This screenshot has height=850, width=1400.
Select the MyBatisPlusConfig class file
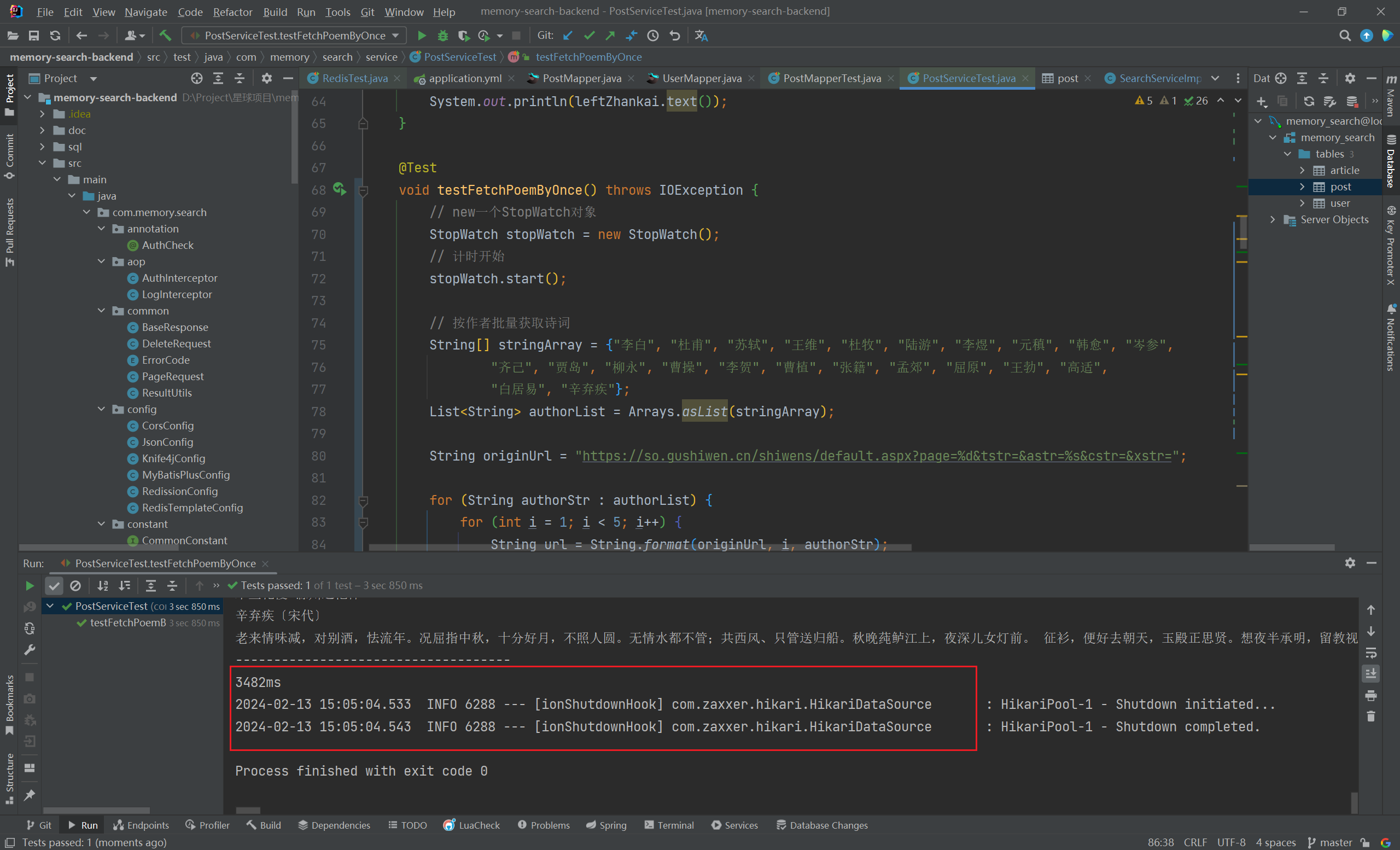pyautogui.click(x=185, y=474)
